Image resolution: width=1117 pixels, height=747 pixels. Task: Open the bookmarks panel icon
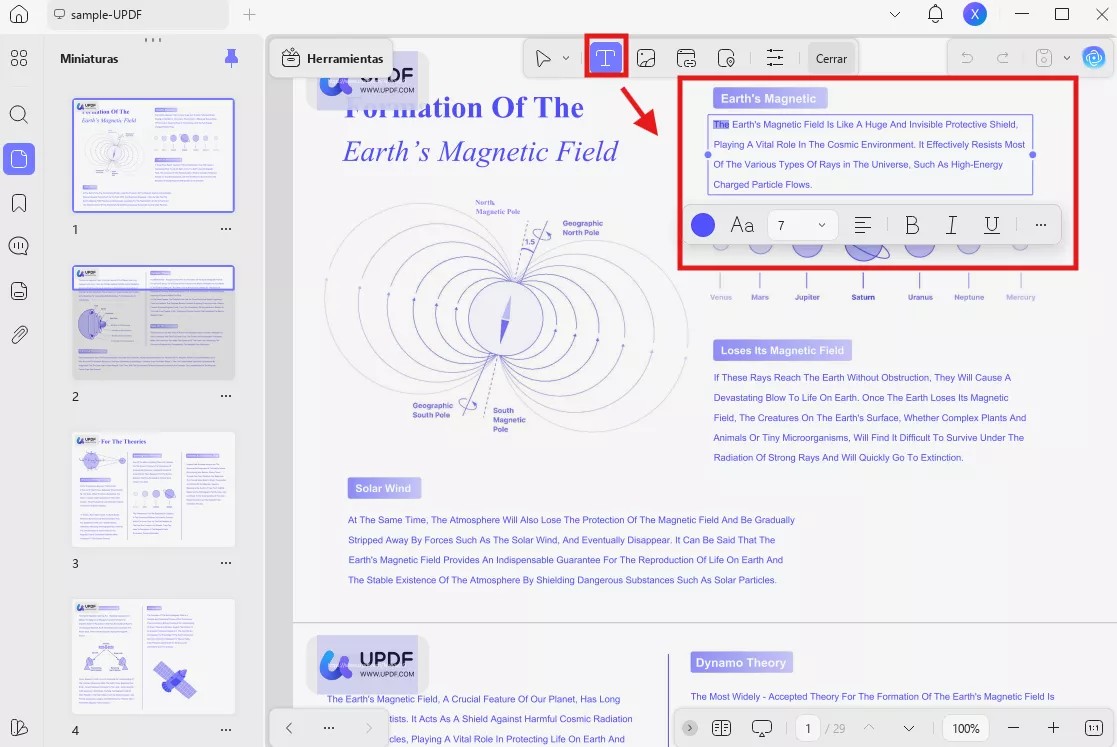(x=19, y=203)
